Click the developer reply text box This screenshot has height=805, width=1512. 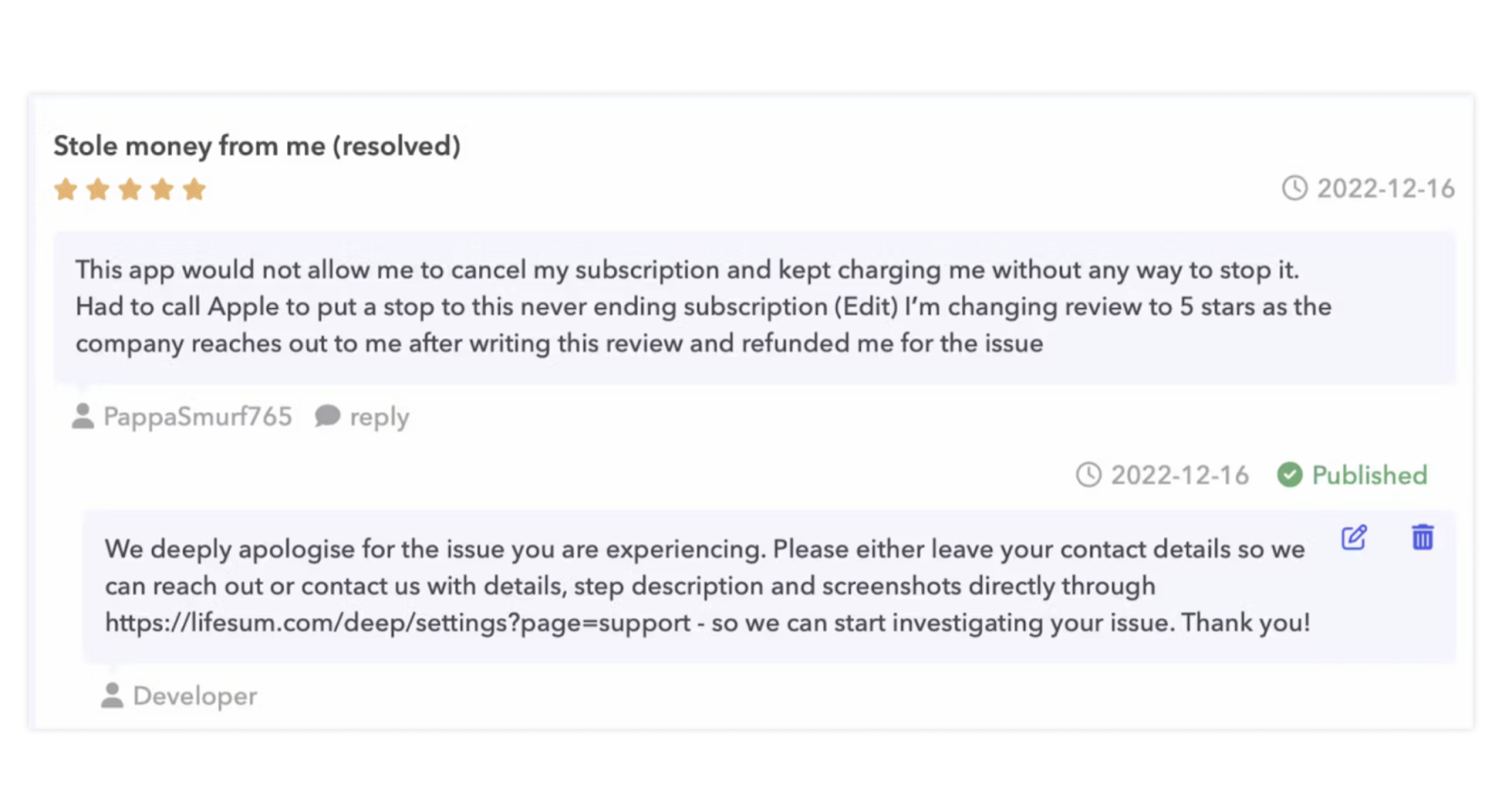click(769, 586)
